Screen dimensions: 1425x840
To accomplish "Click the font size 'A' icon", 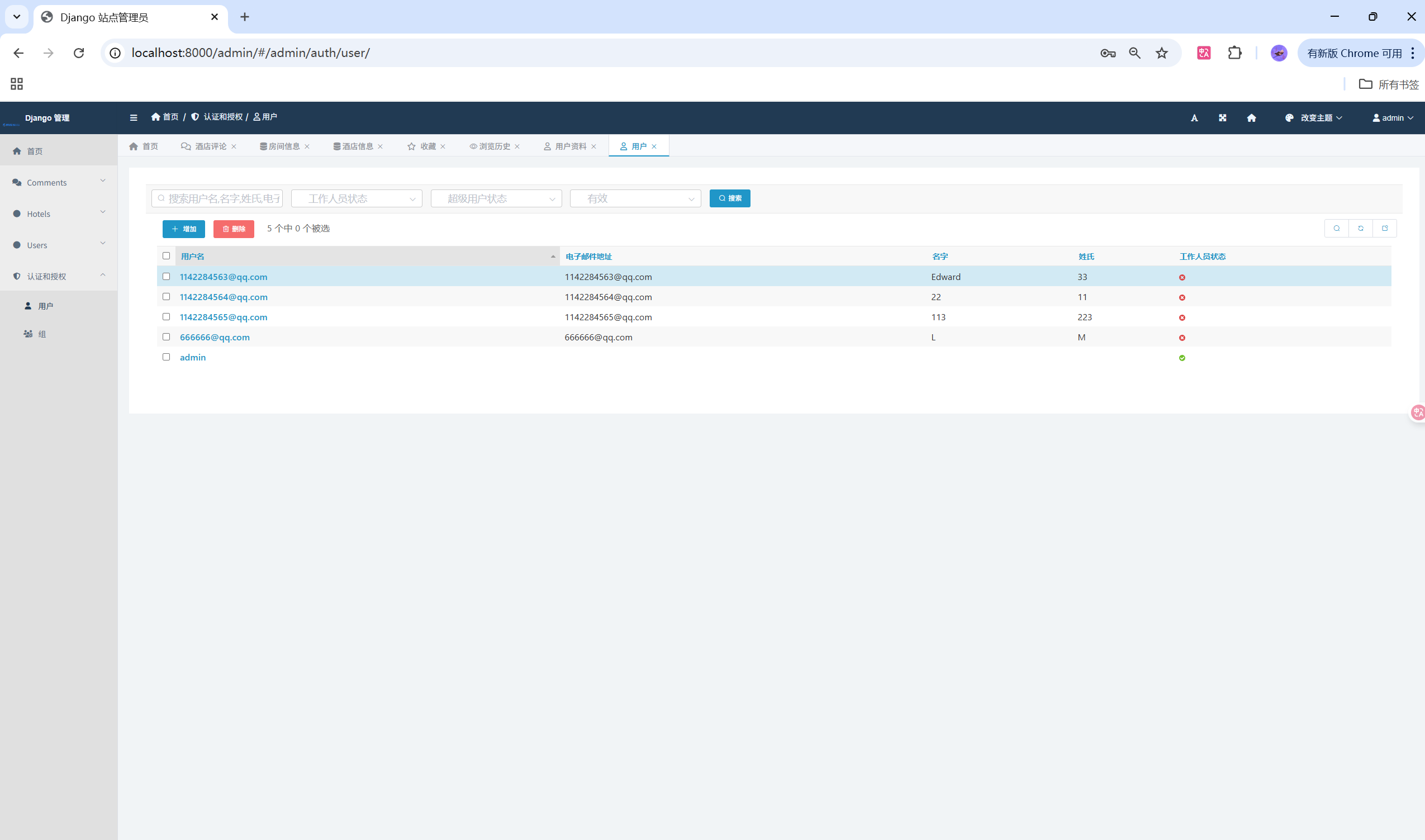I will (x=1194, y=118).
